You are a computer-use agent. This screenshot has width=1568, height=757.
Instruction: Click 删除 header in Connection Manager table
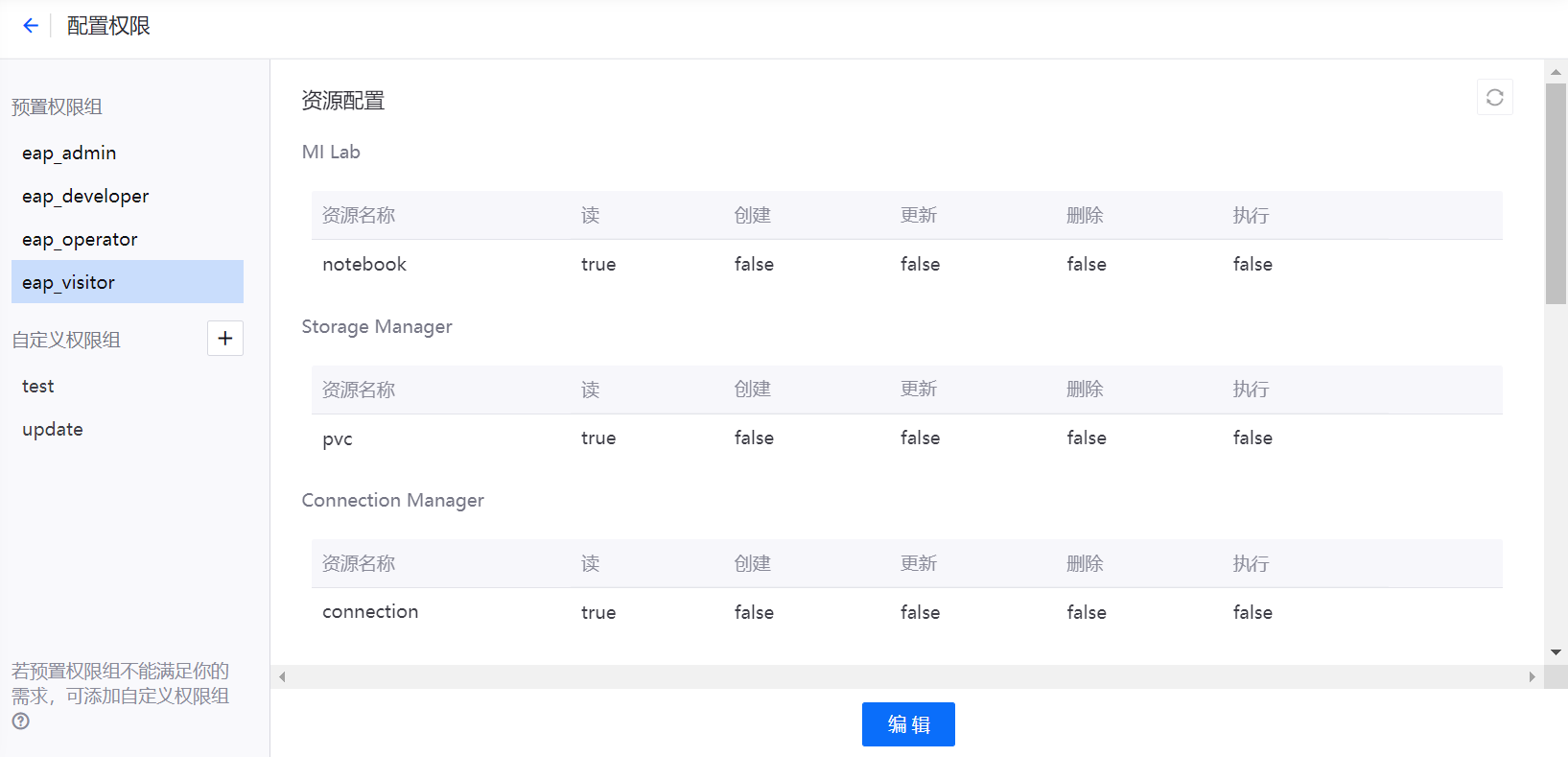(x=1085, y=563)
